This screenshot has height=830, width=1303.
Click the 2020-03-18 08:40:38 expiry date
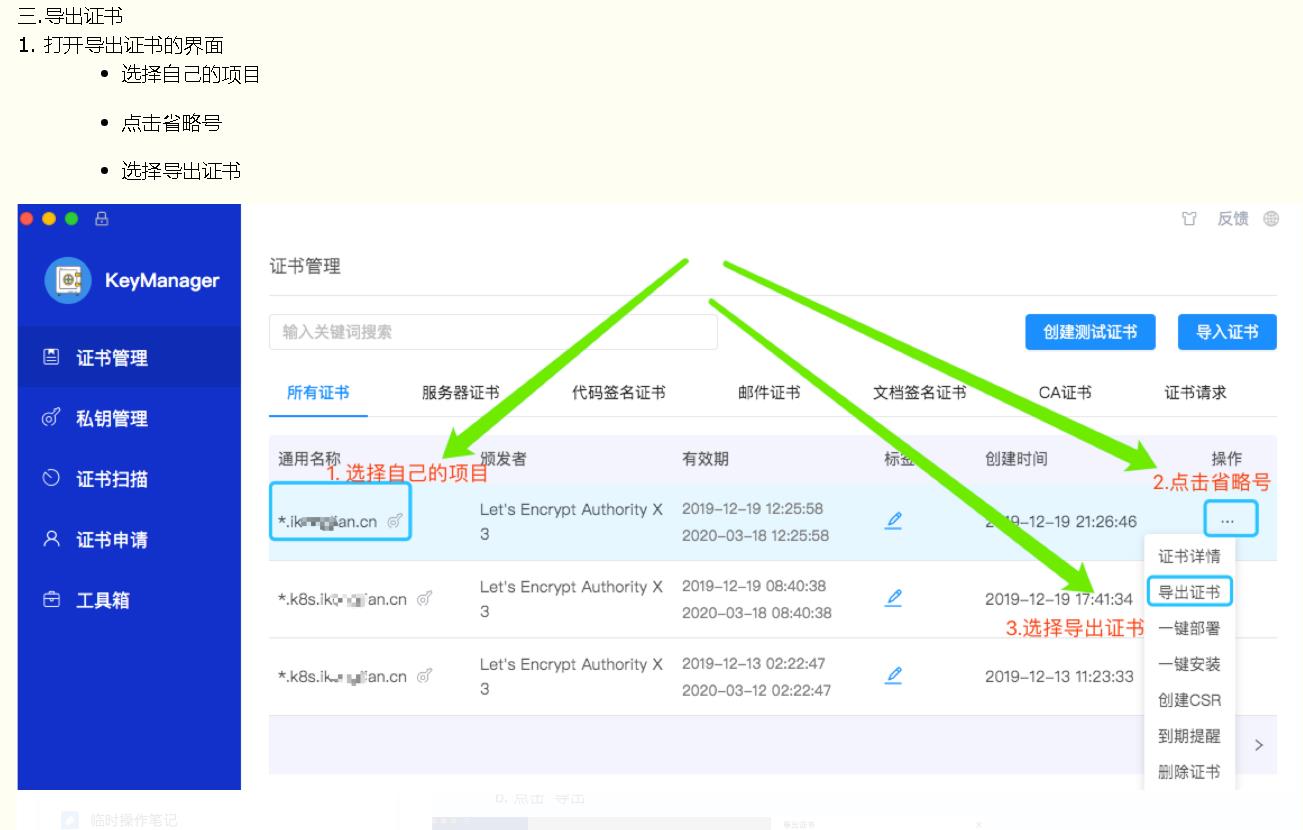point(756,612)
